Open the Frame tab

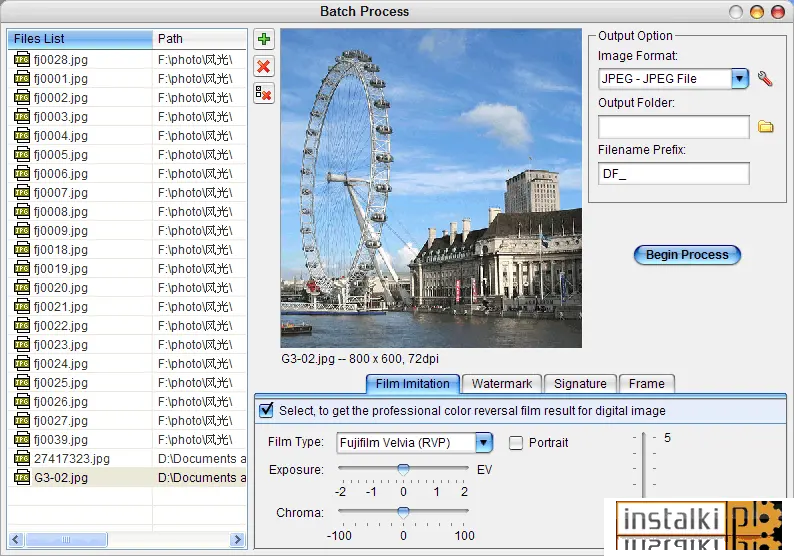pyautogui.click(x=647, y=384)
